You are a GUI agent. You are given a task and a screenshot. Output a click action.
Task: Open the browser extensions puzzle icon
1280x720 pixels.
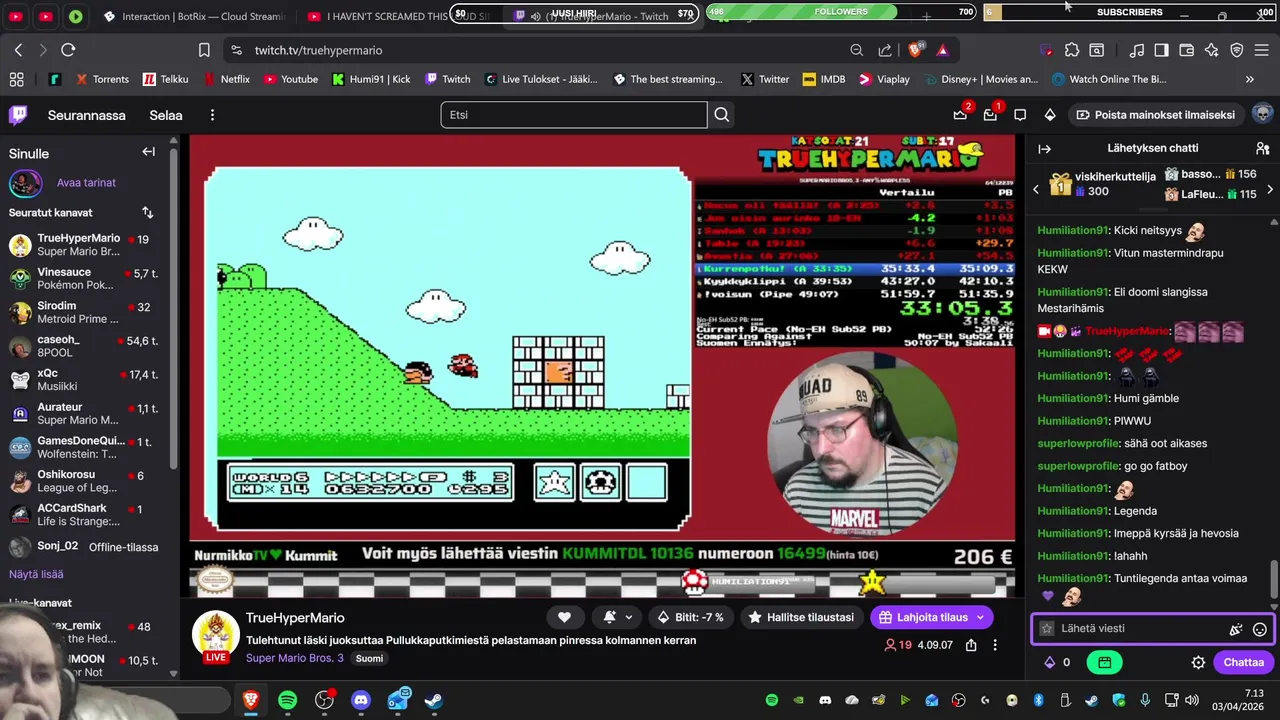[x=1072, y=50]
